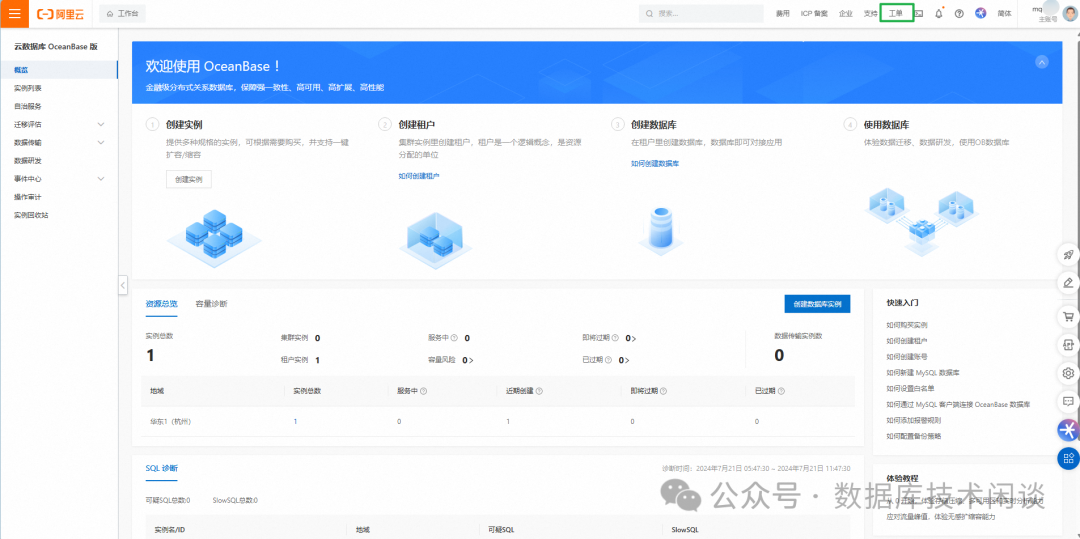Image resolution: width=1080 pixels, height=539 pixels.
Task: Expand the 数据传输 sidebar group
Action: 59,142
